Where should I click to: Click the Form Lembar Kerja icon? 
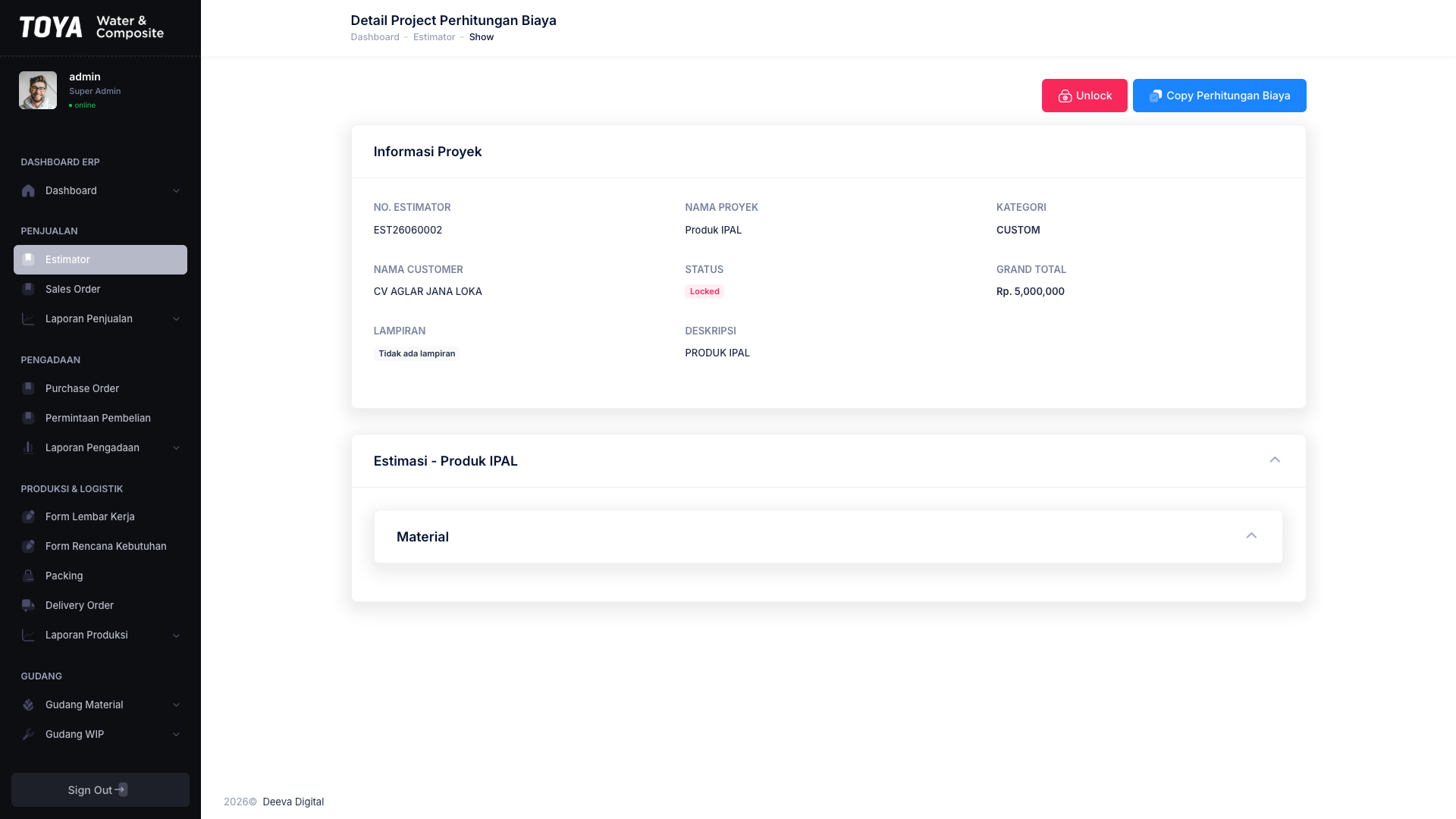(x=28, y=517)
